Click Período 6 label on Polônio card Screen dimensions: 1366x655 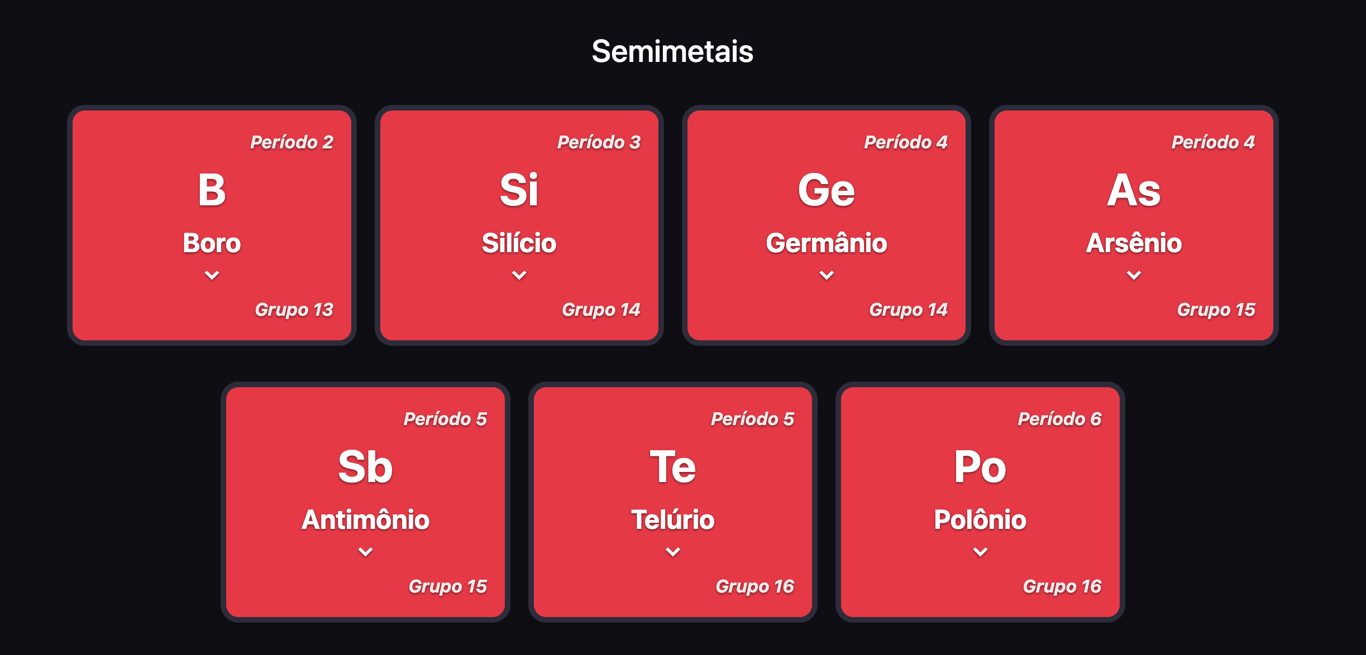[1059, 418]
